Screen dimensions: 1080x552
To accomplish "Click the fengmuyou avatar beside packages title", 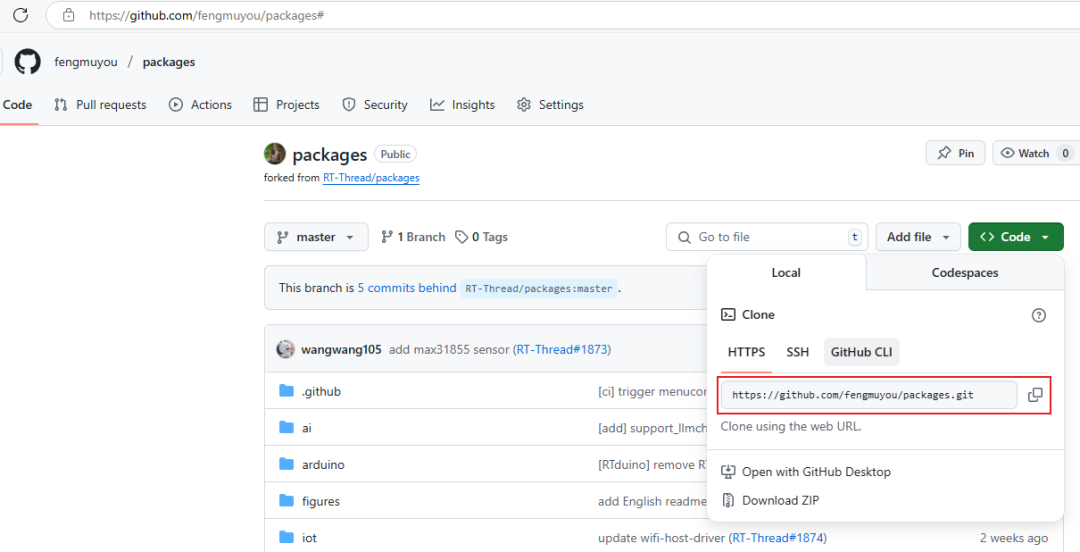I will pos(275,154).
